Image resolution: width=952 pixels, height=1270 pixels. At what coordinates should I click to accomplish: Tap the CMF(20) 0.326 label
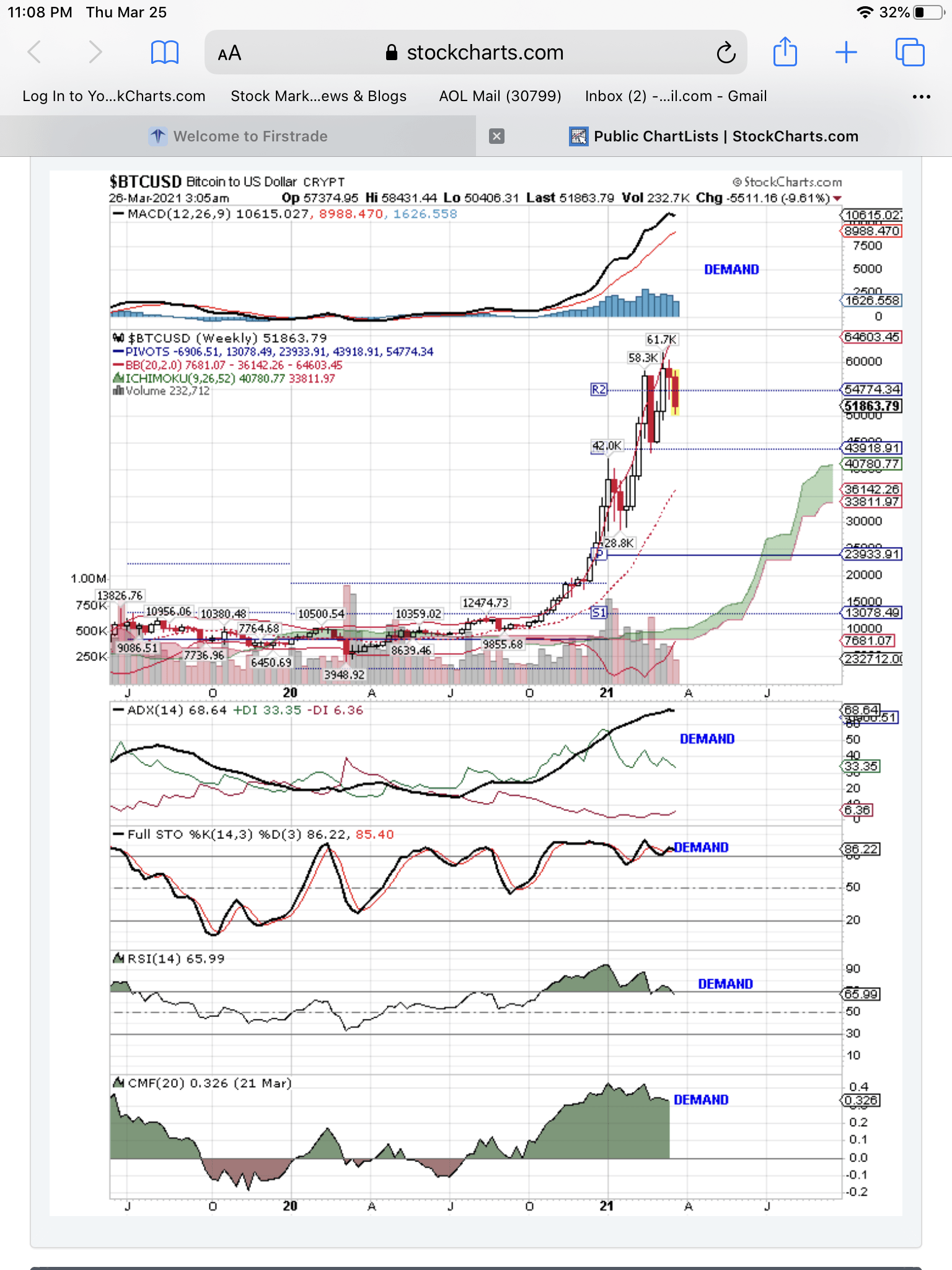pyautogui.click(x=202, y=1083)
